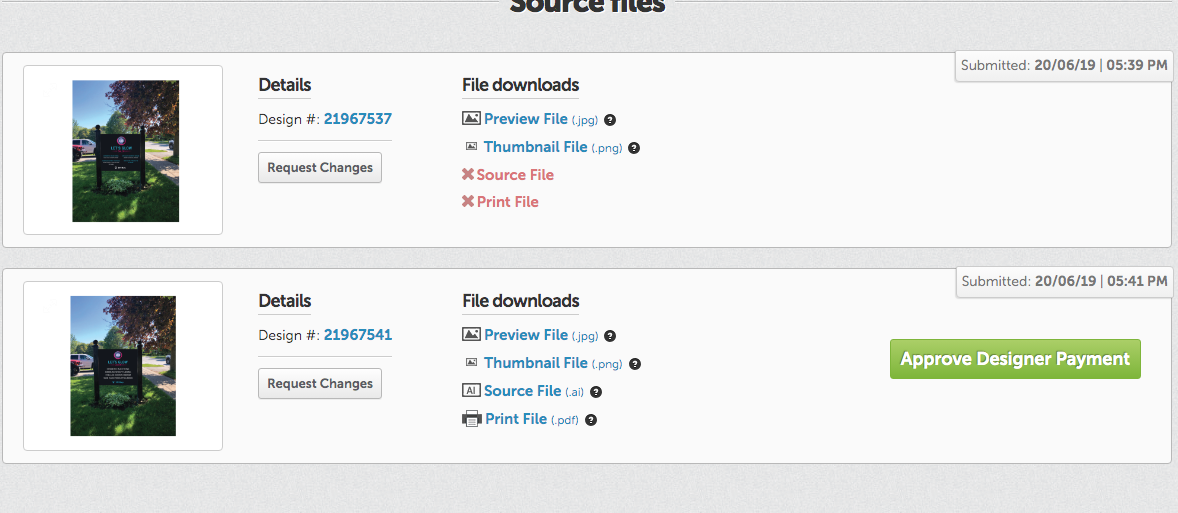Click help icon beside first Thumbnail File
This screenshot has height=513, width=1178.
[x=634, y=148]
